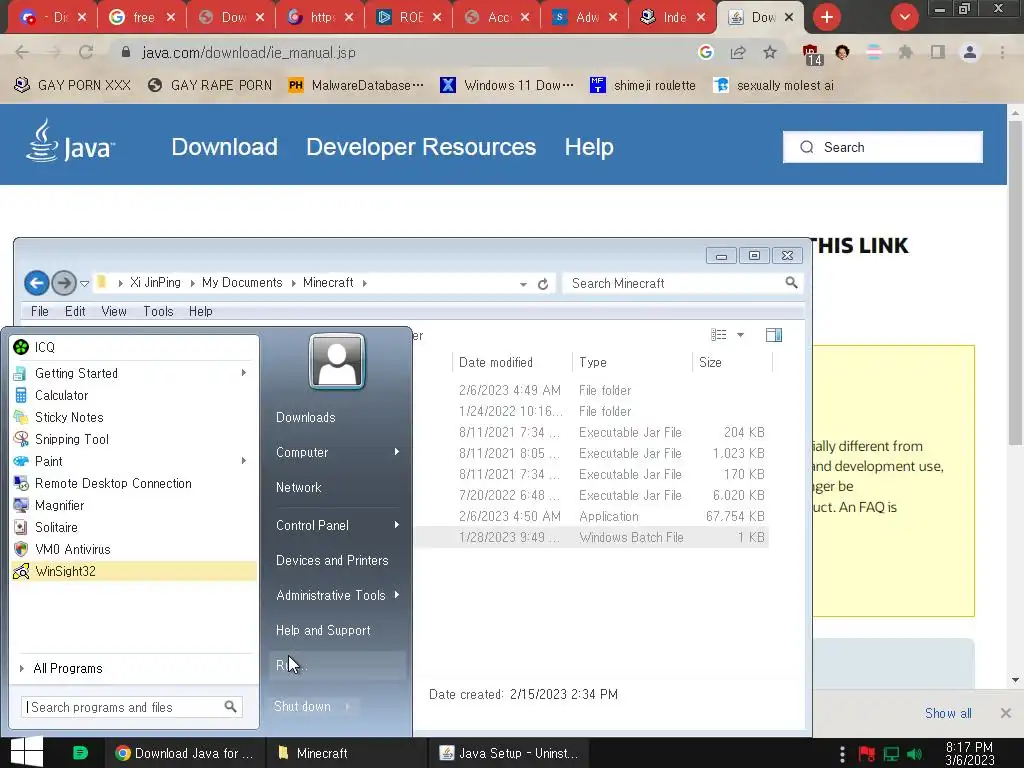Open address bar history dropdown in Explorer
The height and width of the screenshot is (768, 1024).
click(x=523, y=284)
